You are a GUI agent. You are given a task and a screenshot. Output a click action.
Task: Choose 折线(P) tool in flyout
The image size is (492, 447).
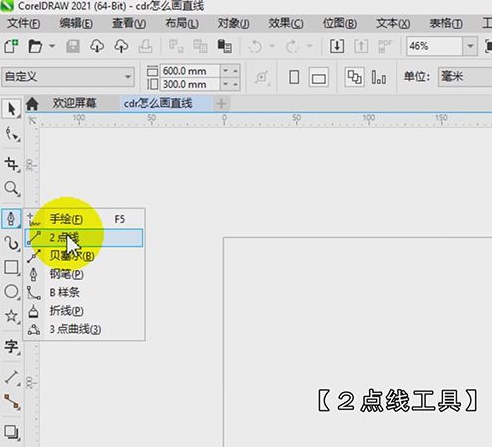point(84,311)
